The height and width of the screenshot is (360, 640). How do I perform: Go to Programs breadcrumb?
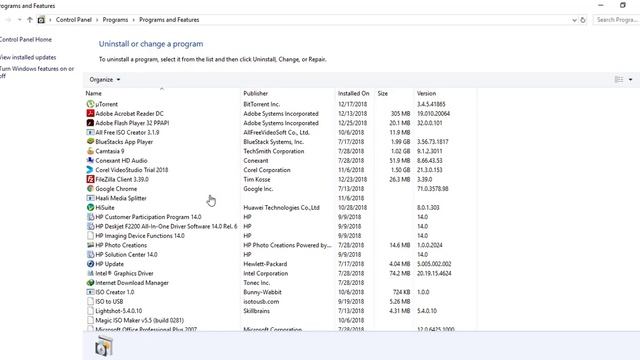tap(115, 20)
